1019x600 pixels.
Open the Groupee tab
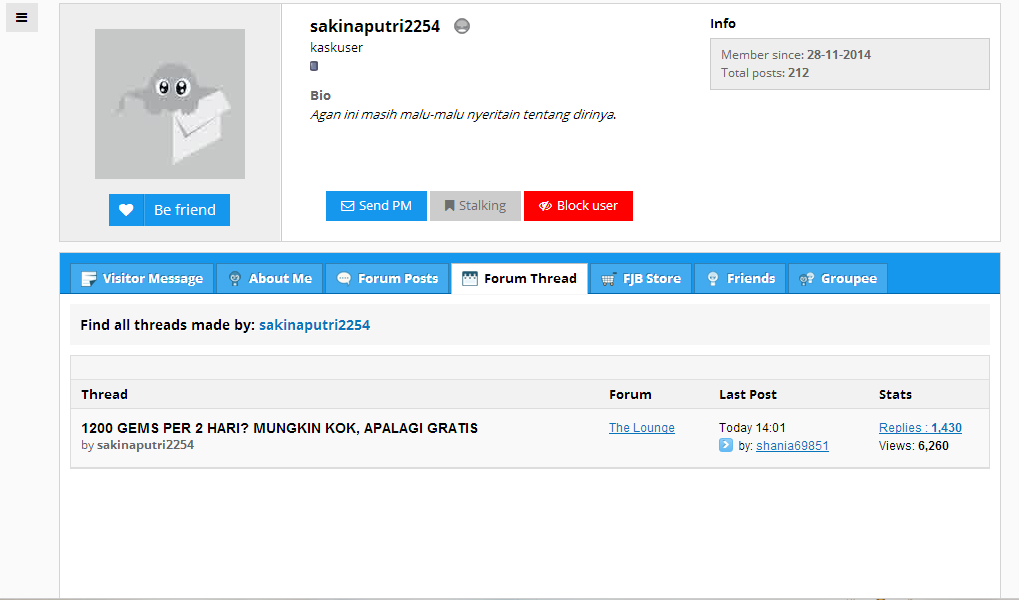tap(838, 278)
